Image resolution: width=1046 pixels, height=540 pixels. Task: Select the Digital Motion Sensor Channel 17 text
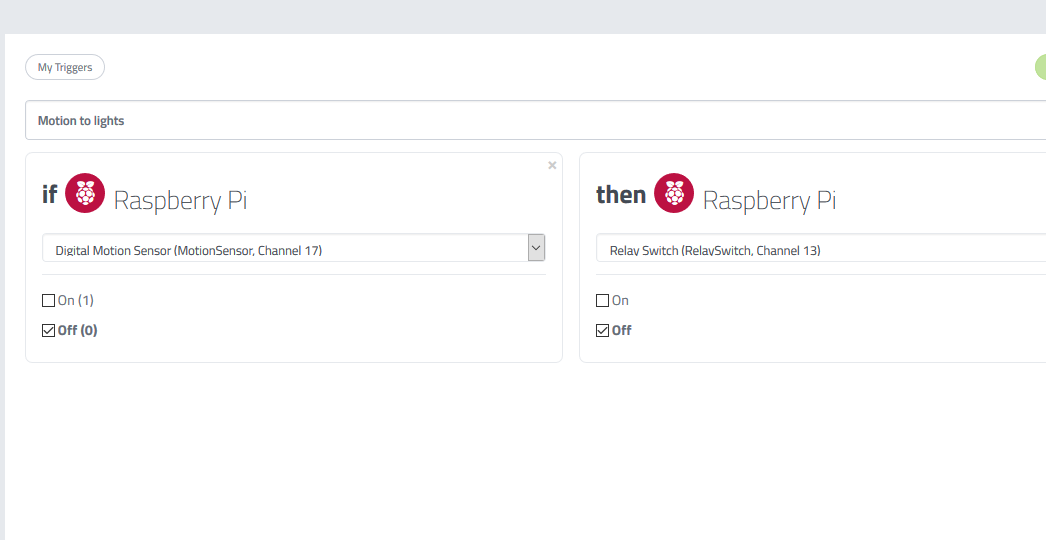(x=189, y=251)
